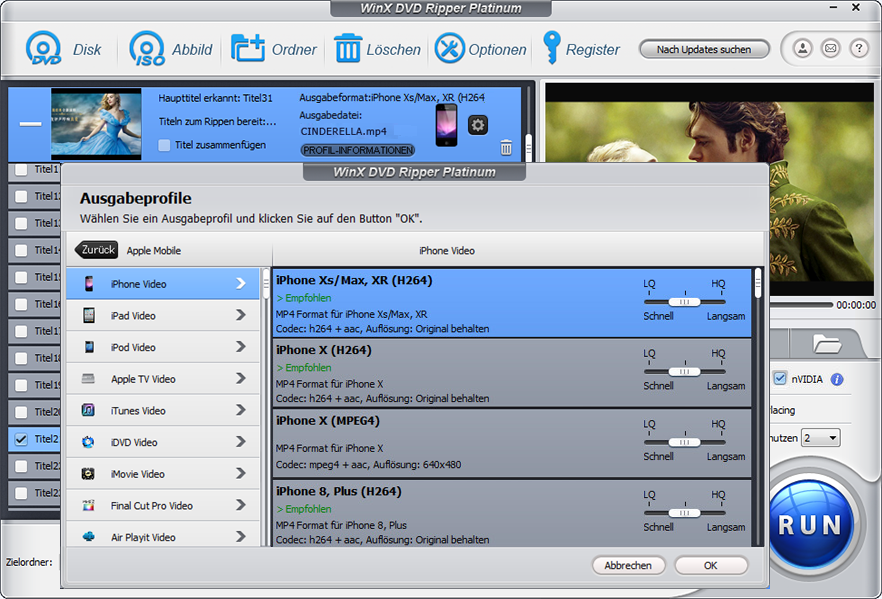Screen dimensions: 882x599
Task: Select the Abbild ISO image source
Action: (x=146, y=48)
